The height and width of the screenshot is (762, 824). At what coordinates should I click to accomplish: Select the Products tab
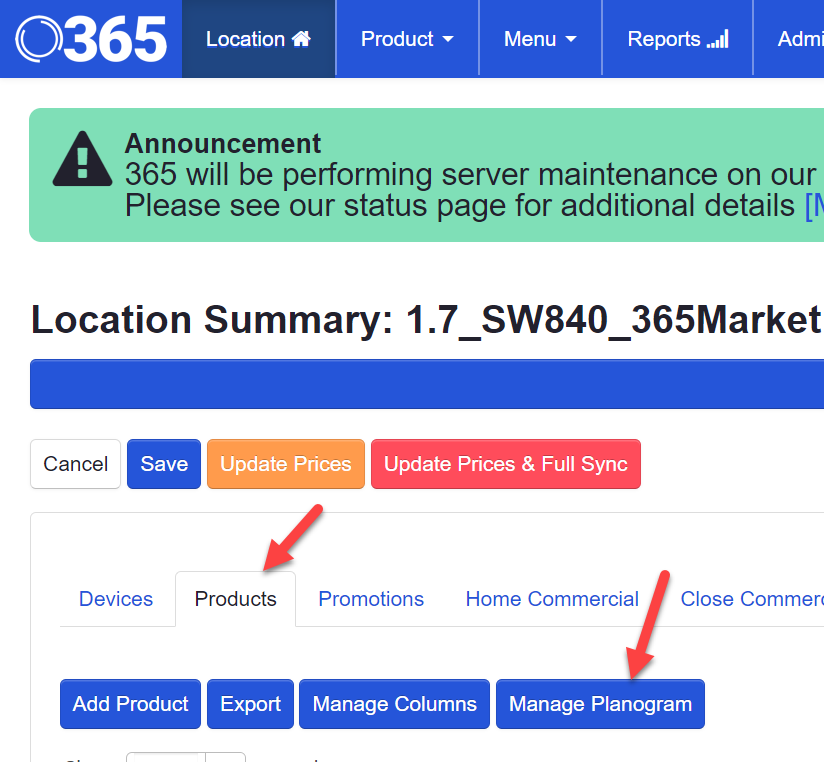pos(235,599)
